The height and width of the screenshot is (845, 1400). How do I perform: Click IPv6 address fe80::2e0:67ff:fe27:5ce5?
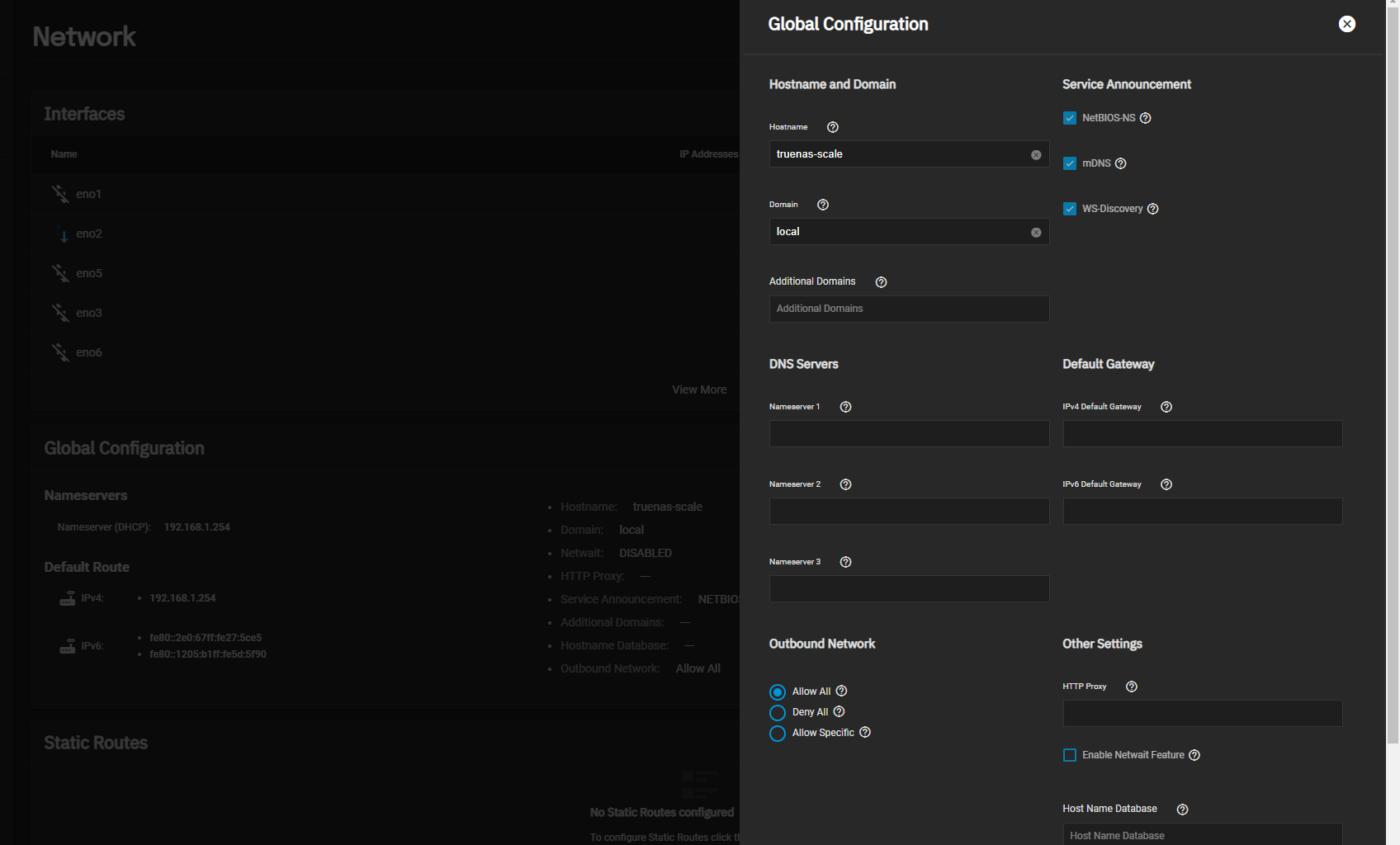206,638
